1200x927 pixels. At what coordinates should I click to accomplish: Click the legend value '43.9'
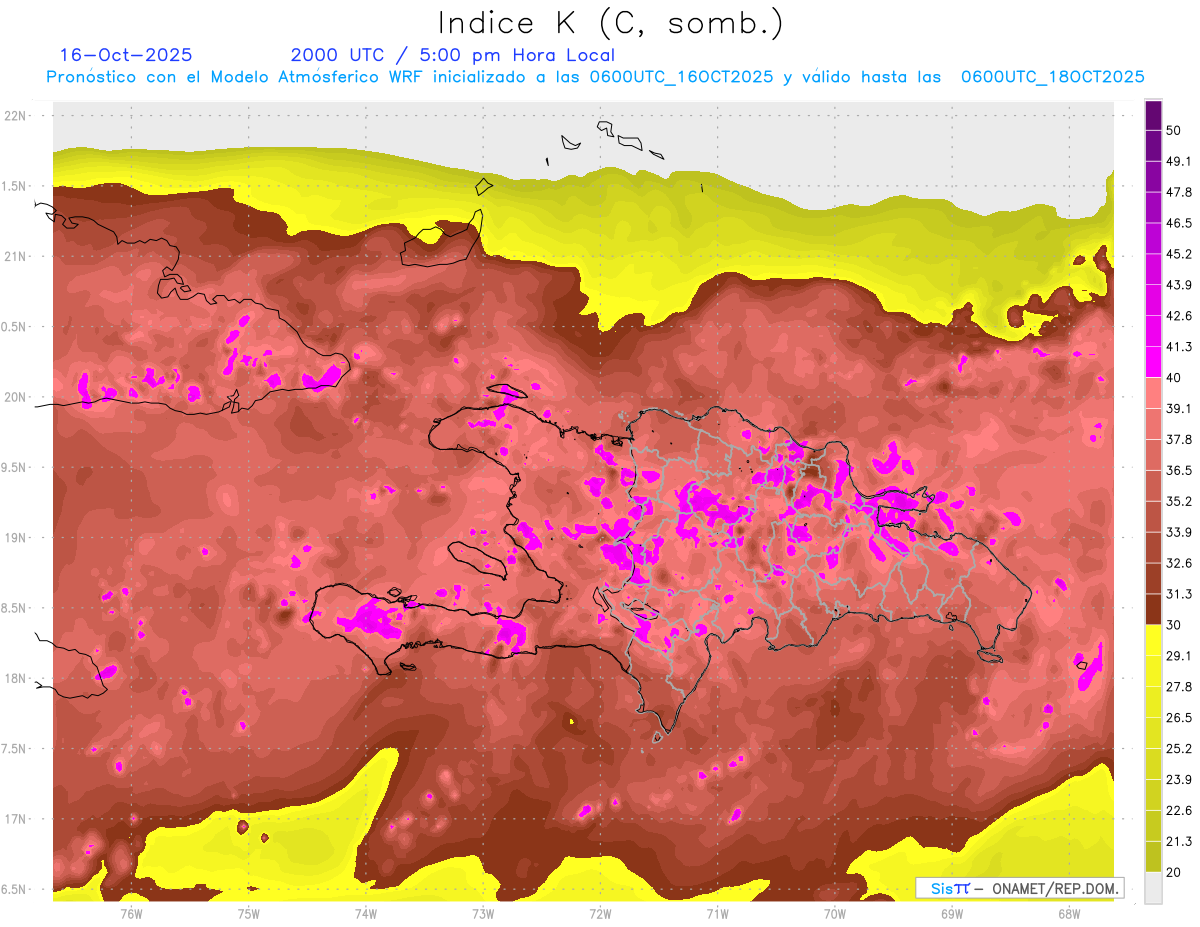(x=1178, y=285)
